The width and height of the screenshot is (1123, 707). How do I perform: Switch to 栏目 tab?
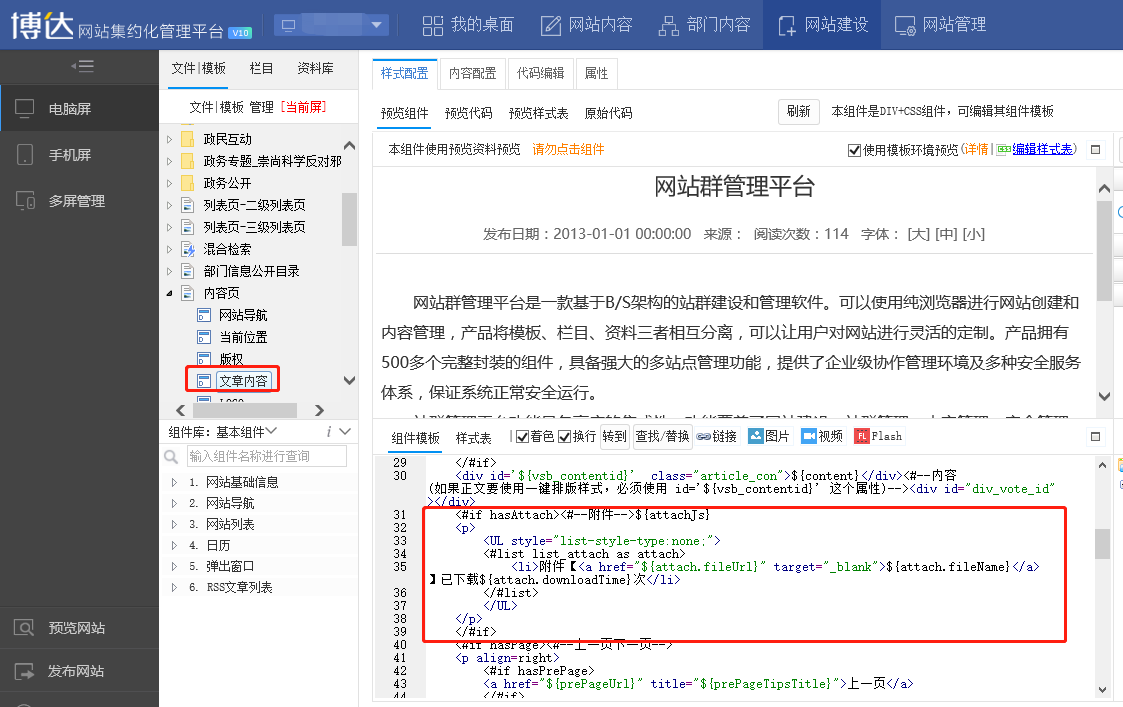tap(261, 68)
